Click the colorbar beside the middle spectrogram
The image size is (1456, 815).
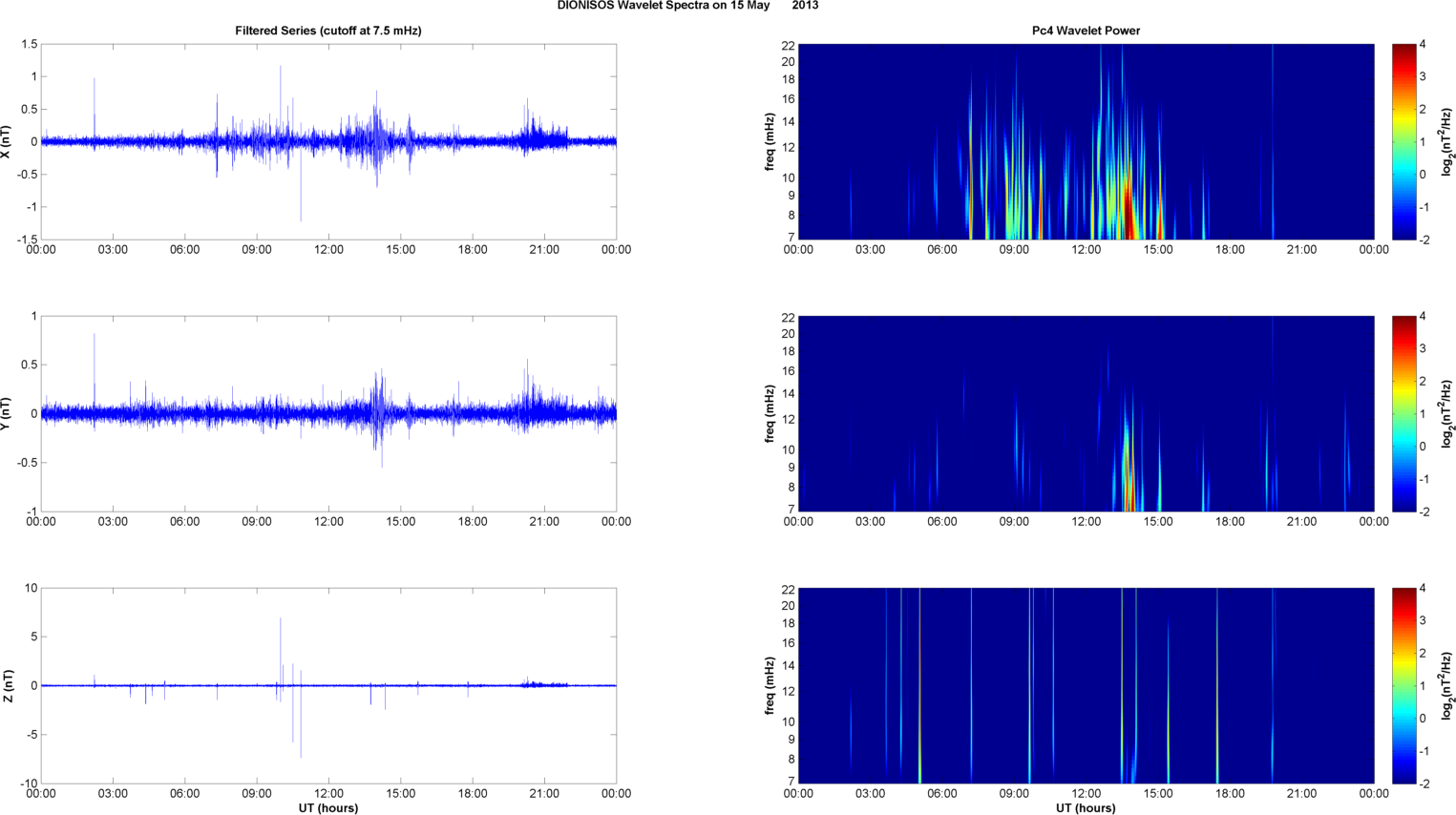pos(1403,413)
